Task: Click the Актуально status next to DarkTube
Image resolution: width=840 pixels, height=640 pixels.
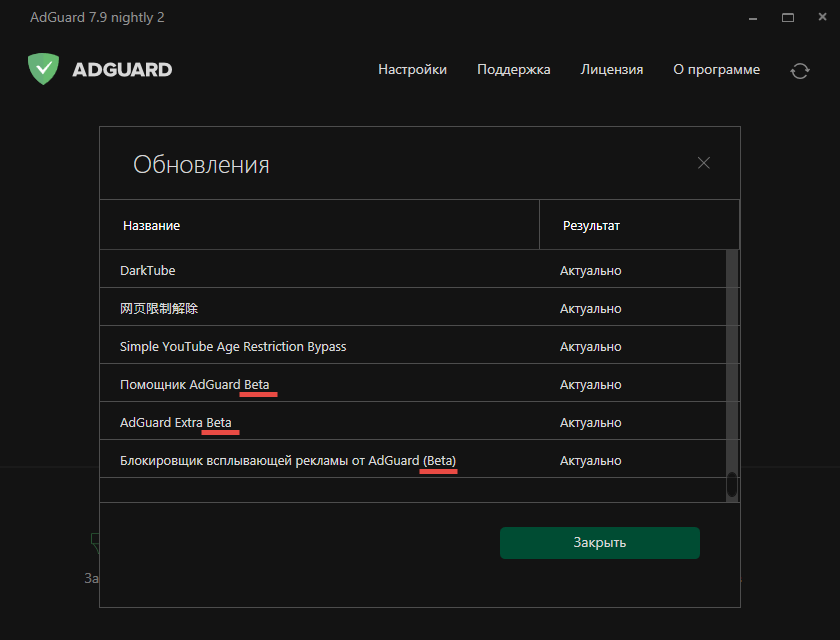Action: [590, 270]
